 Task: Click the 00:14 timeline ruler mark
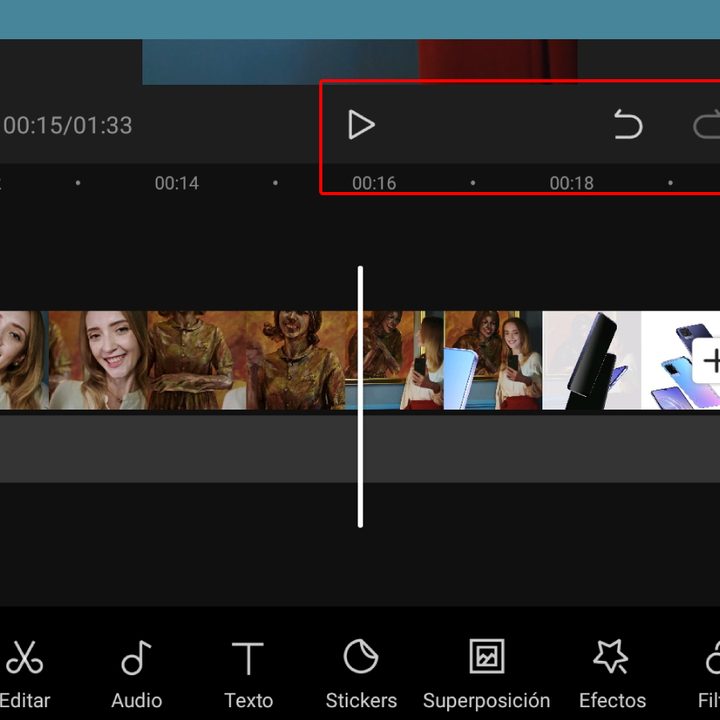pyautogui.click(x=176, y=183)
